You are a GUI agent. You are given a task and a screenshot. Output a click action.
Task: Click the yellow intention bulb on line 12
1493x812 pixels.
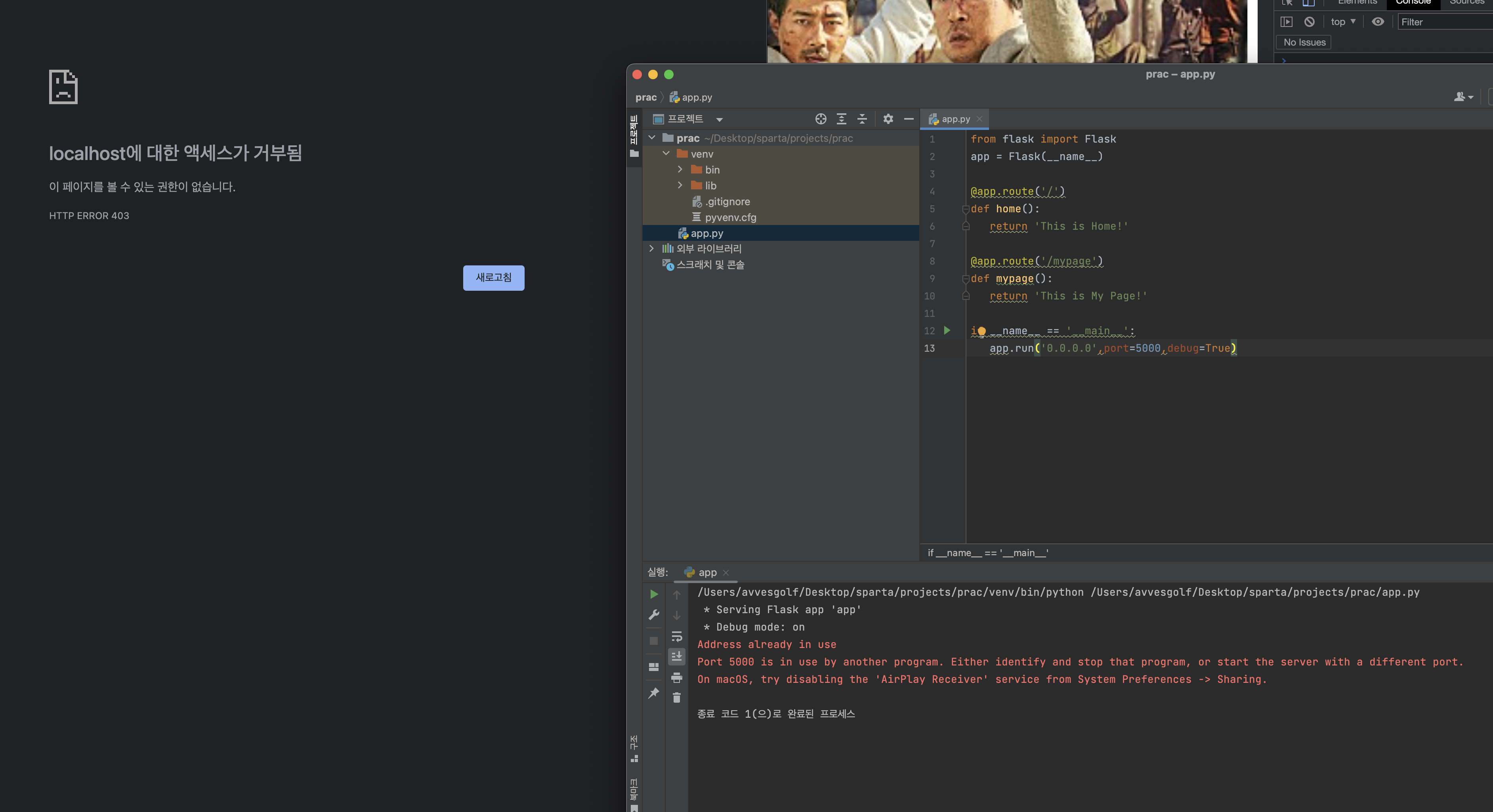click(x=982, y=332)
